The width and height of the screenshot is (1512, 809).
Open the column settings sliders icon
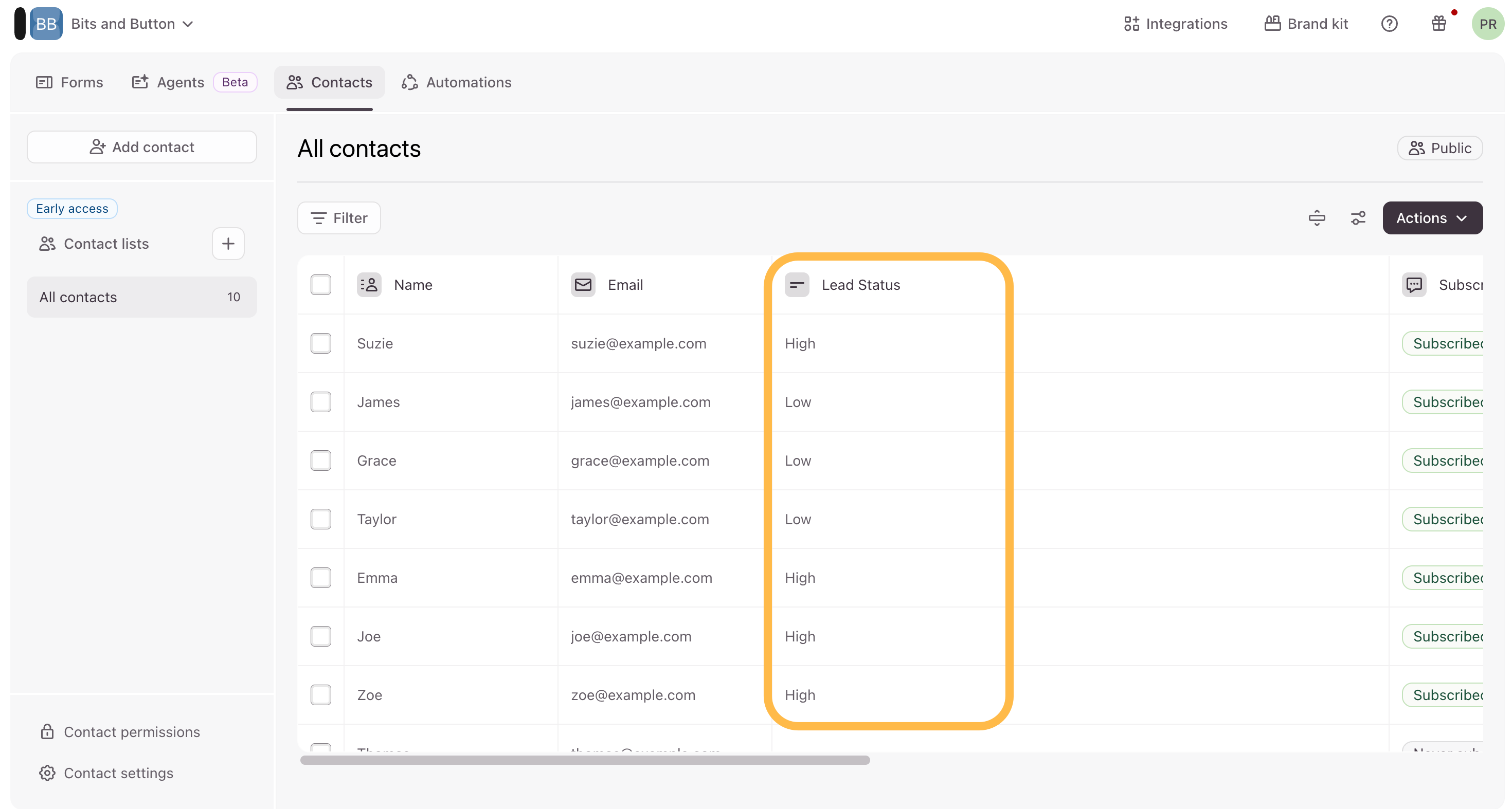click(1358, 218)
